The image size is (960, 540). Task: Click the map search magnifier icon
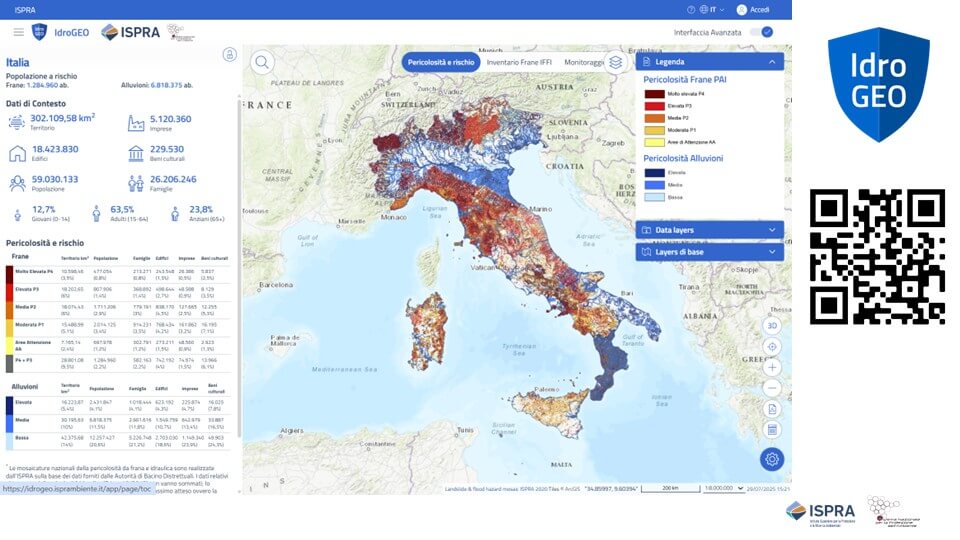[262, 63]
